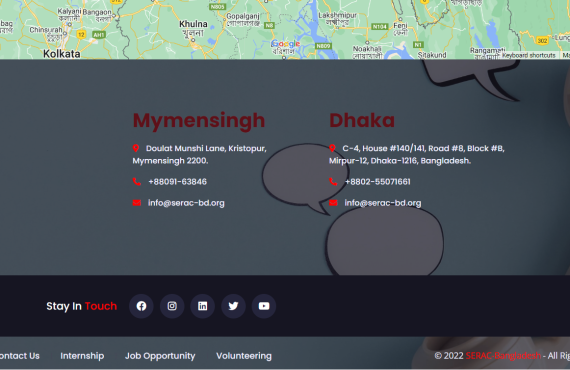The height and width of the screenshot is (370, 570).
Task: Click the Google logo on the map
Action: click(x=286, y=44)
